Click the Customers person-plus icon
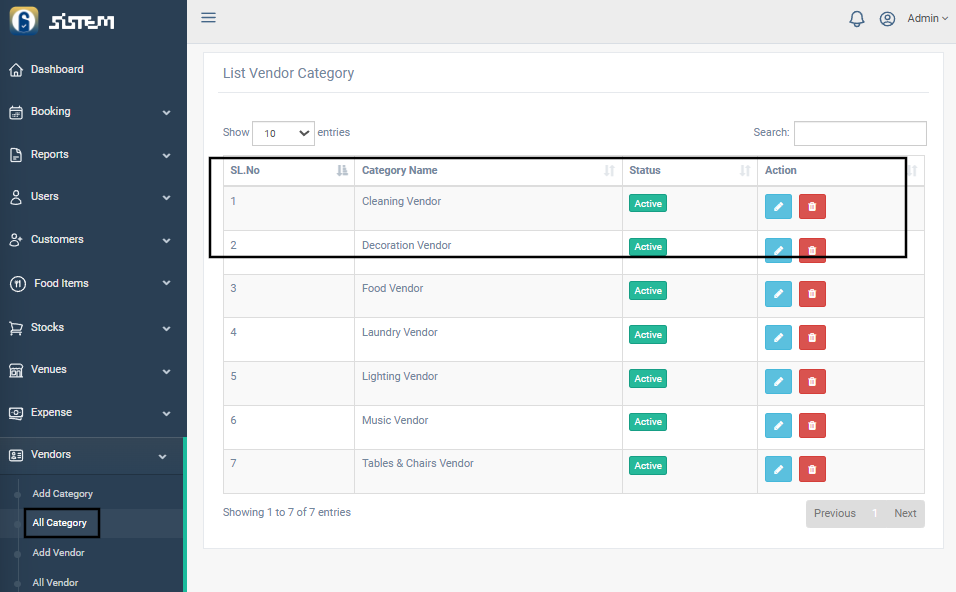 tap(16, 240)
